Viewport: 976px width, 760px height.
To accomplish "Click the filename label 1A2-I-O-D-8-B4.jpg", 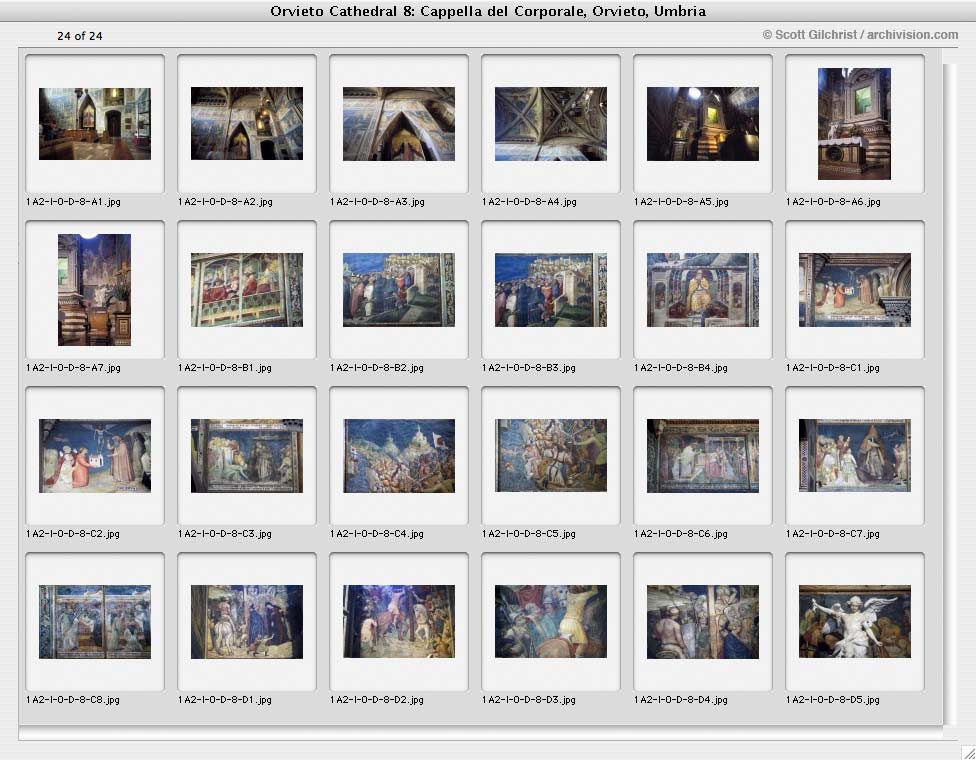I will (x=680, y=368).
